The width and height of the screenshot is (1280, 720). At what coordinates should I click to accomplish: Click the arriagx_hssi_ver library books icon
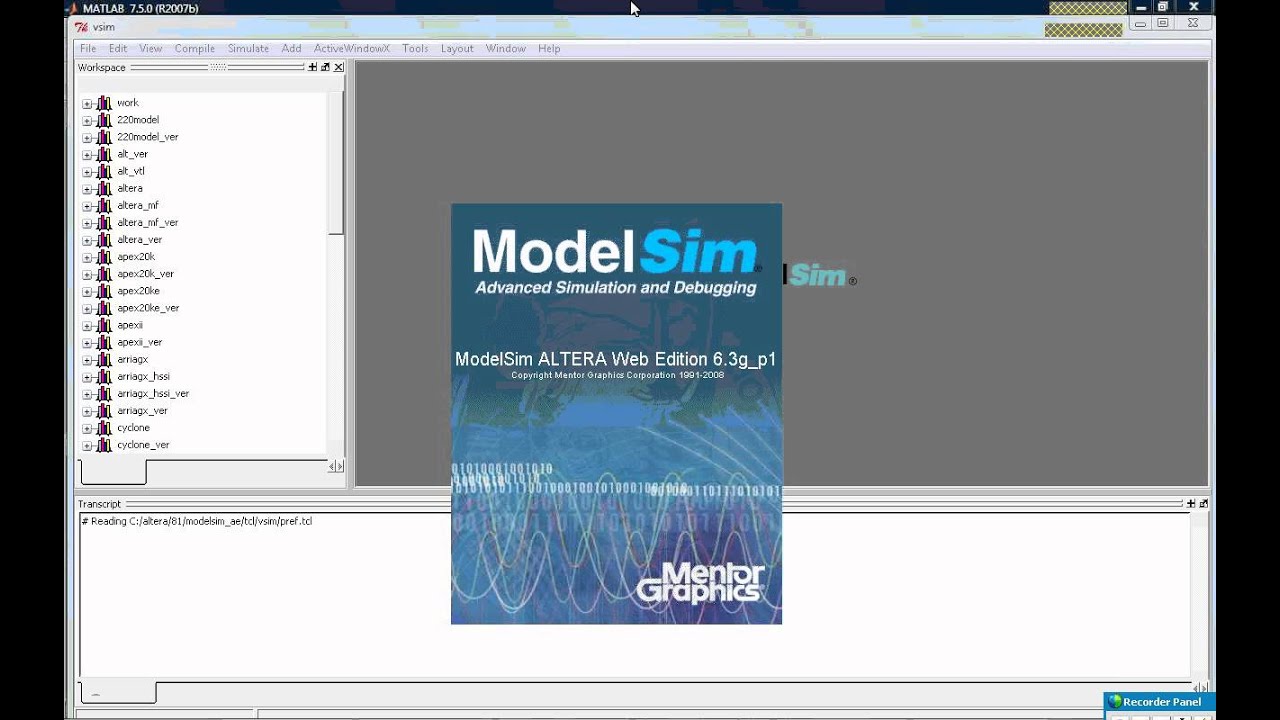coord(104,393)
